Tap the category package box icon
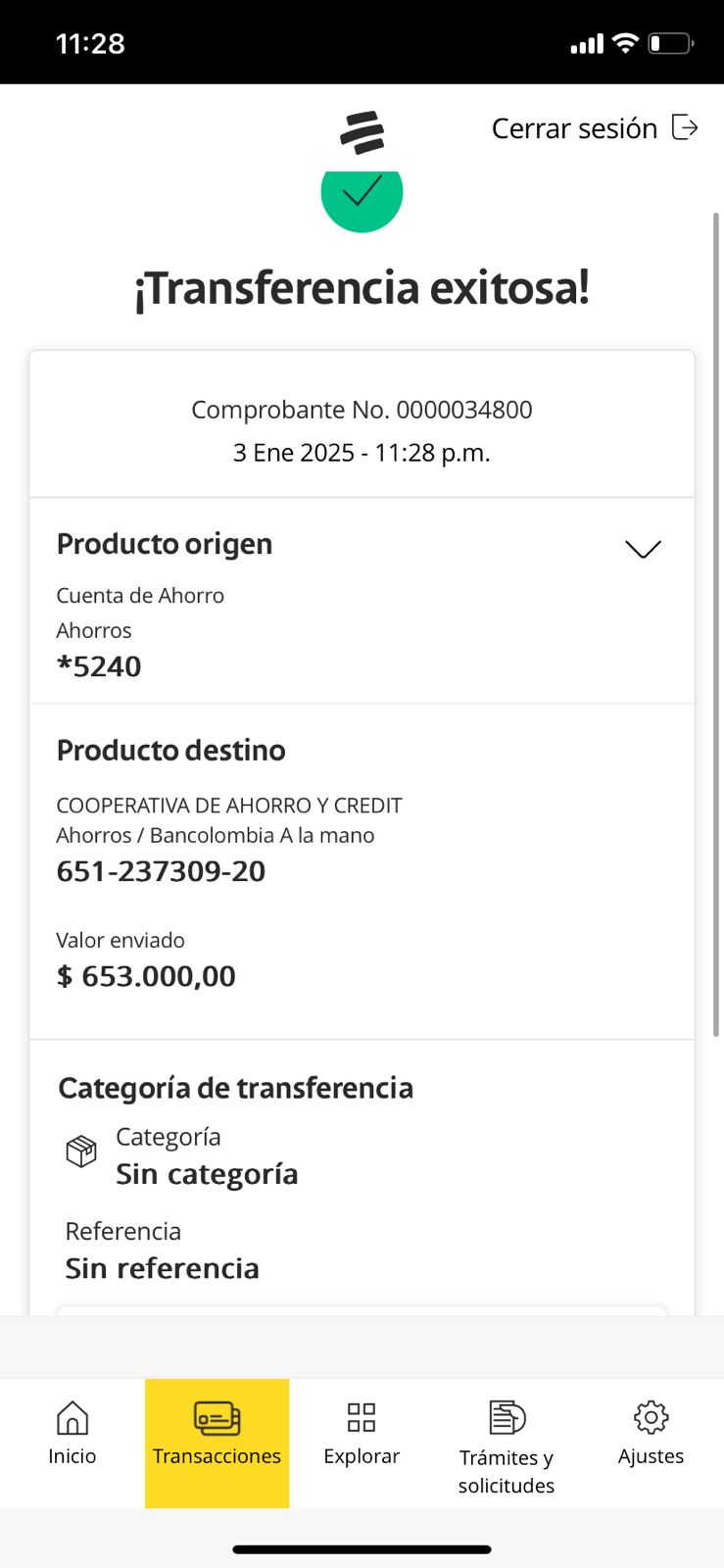 click(x=81, y=1151)
